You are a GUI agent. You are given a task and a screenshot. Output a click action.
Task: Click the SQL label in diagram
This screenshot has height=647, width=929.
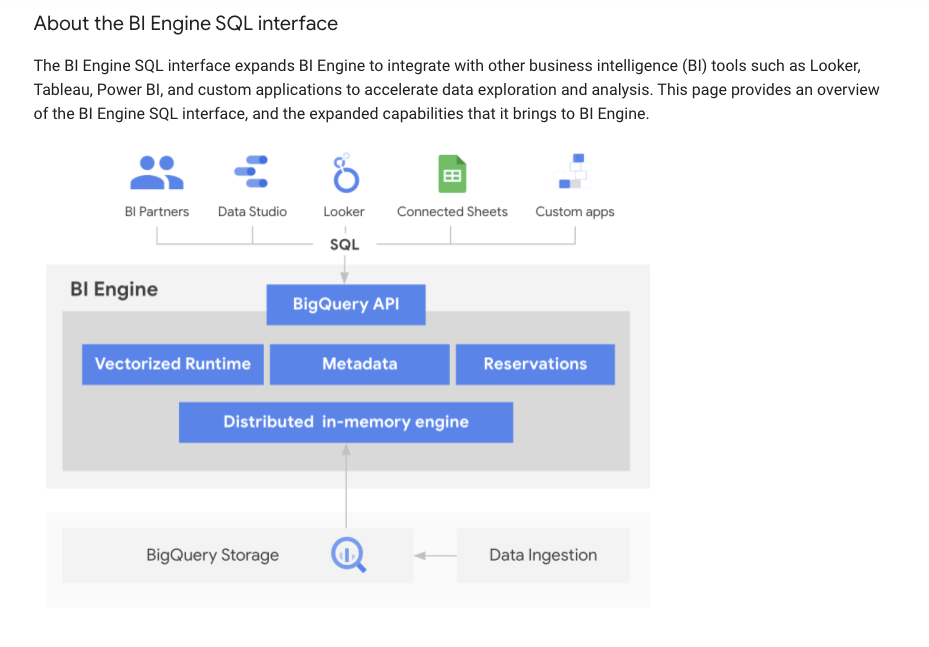coord(344,245)
